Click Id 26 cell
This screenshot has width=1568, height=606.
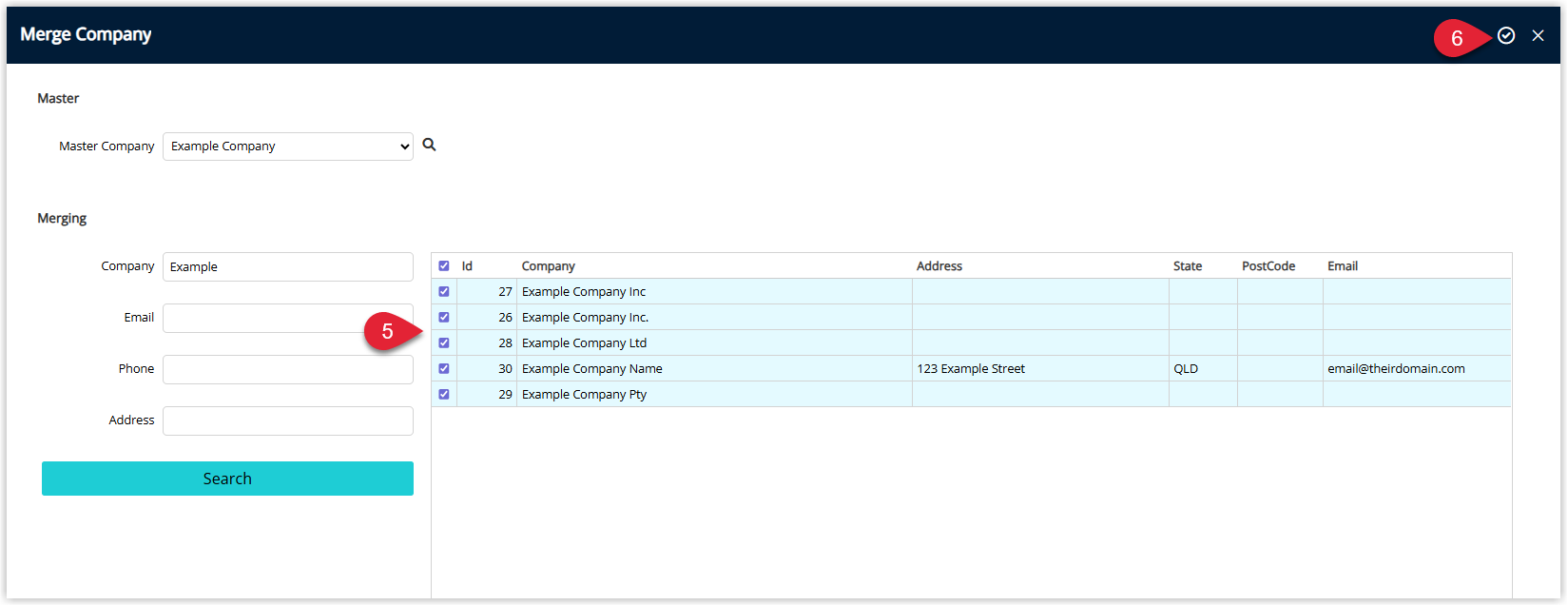tap(487, 318)
